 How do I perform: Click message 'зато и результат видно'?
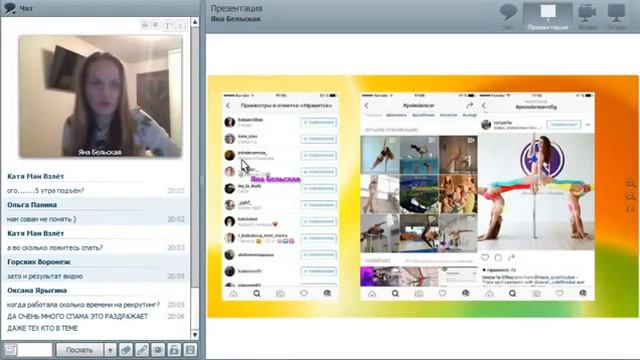(x=45, y=276)
